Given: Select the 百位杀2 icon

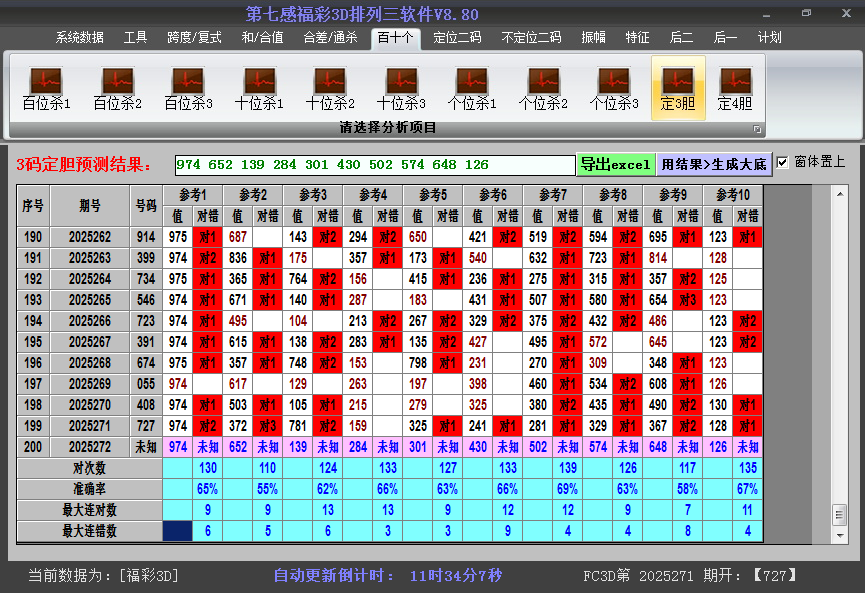Looking at the screenshot, I should coord(117,88).
